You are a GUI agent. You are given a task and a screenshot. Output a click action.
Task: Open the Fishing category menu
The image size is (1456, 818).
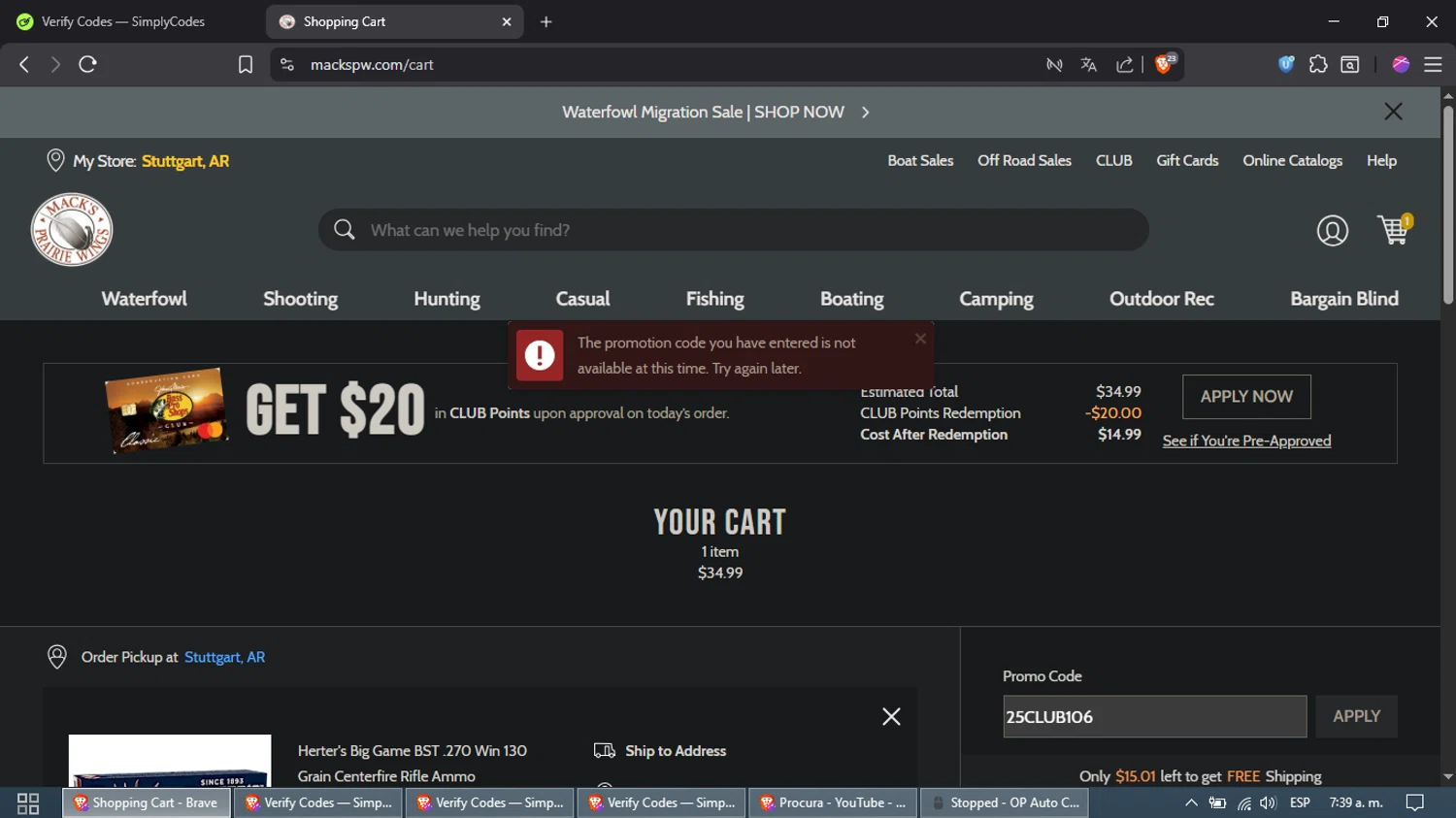pyautogui.click(x=715, y=299)
